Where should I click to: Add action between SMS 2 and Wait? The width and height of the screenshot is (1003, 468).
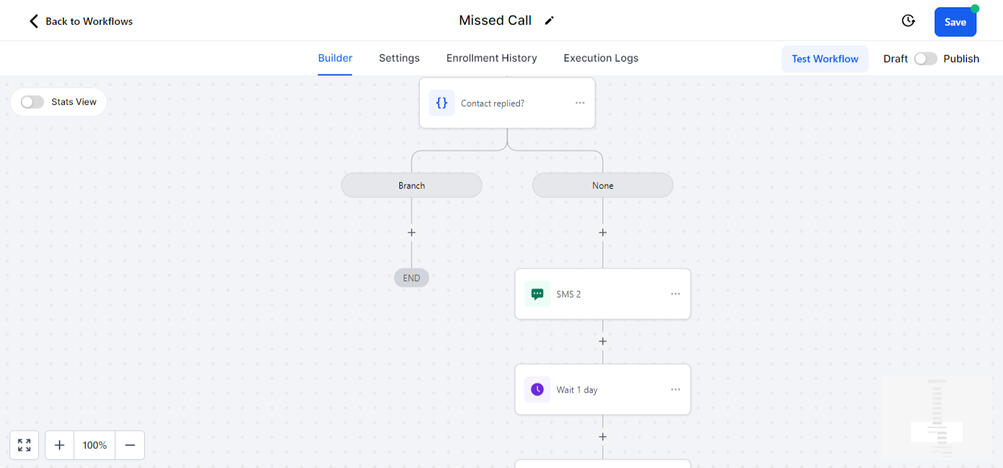tap(603, 341)
